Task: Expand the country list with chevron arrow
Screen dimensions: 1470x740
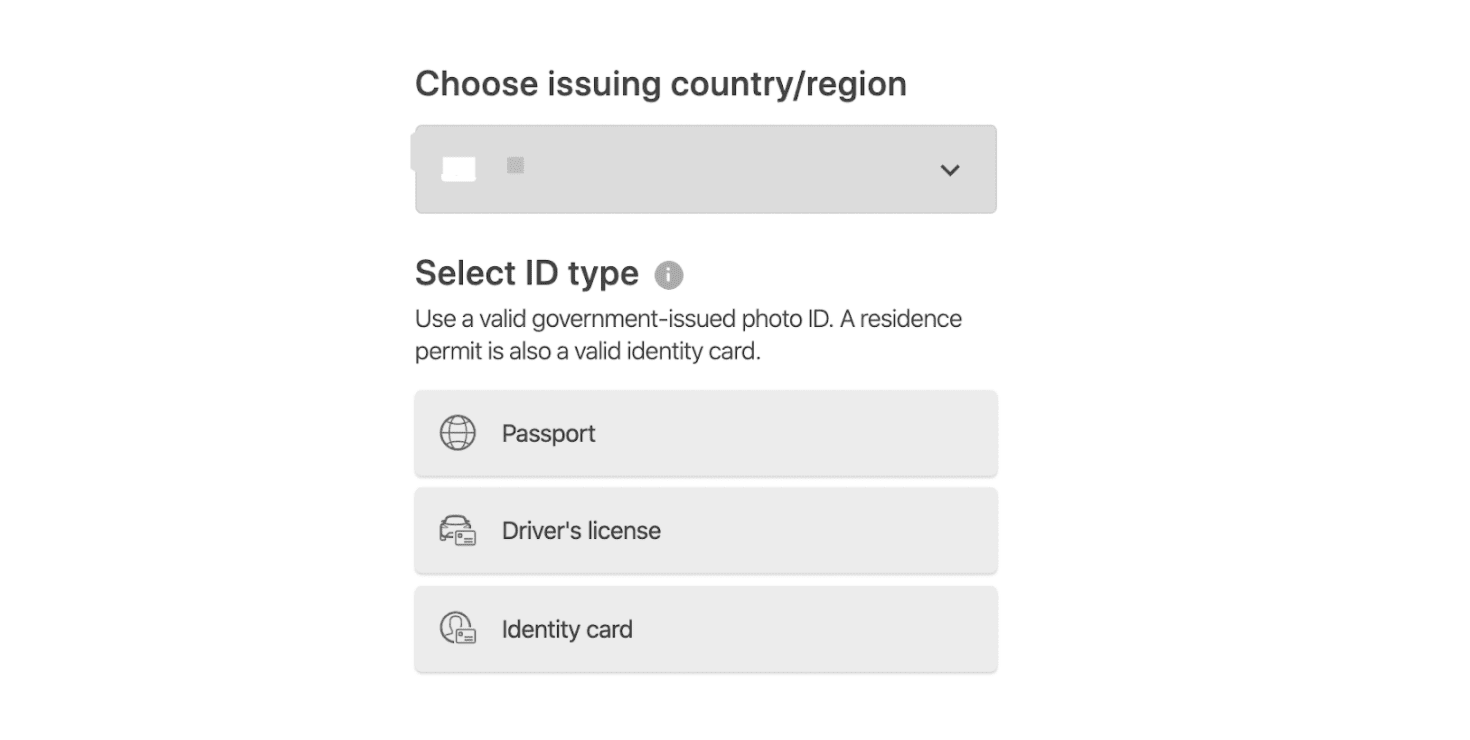Action: pos(950,170)
